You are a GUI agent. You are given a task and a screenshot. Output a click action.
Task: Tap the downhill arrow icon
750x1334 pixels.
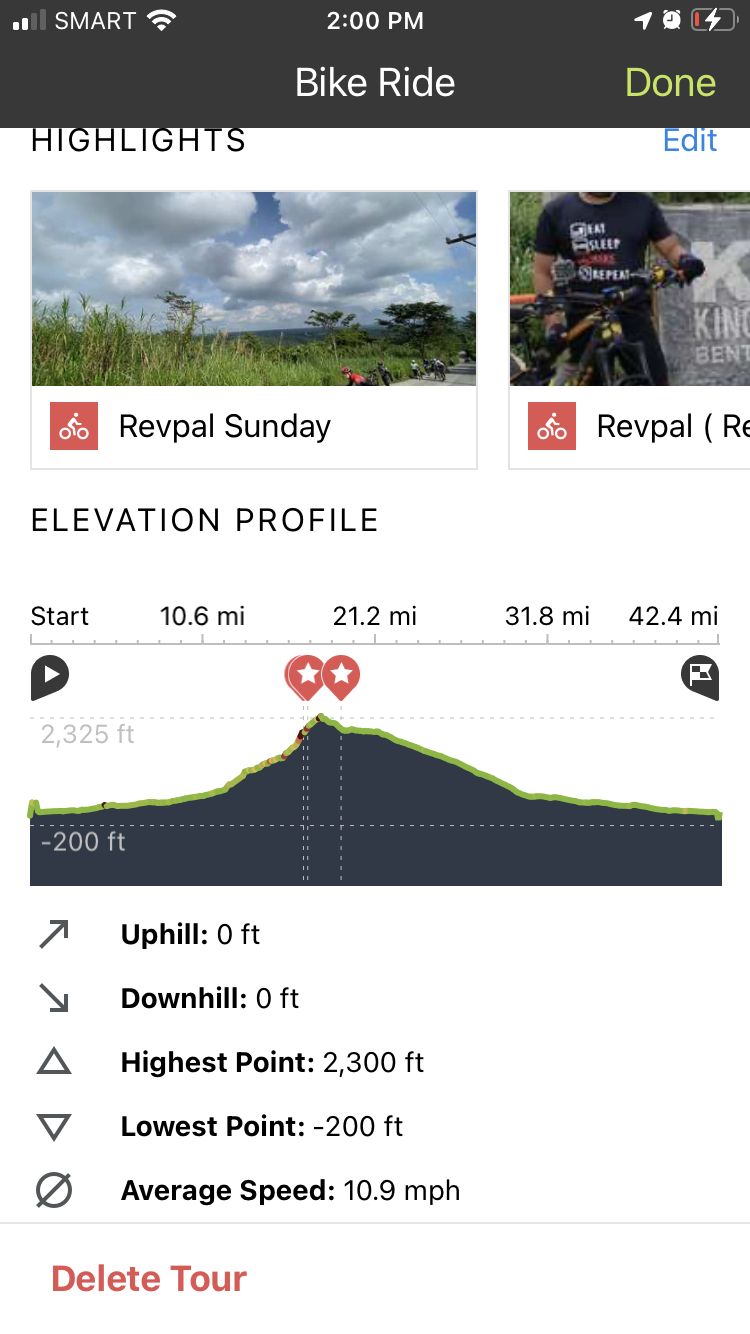tap(54, 999)
